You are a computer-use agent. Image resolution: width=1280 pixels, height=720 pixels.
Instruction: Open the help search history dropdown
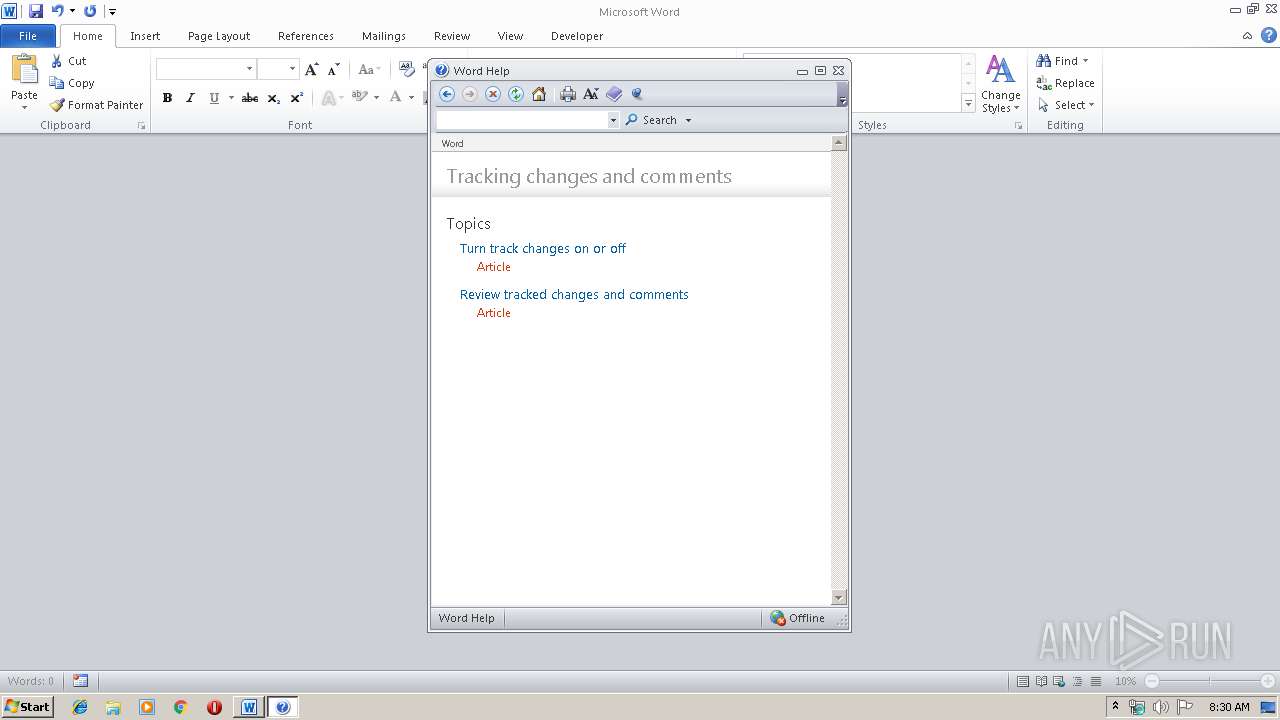[x=613, y=120]
